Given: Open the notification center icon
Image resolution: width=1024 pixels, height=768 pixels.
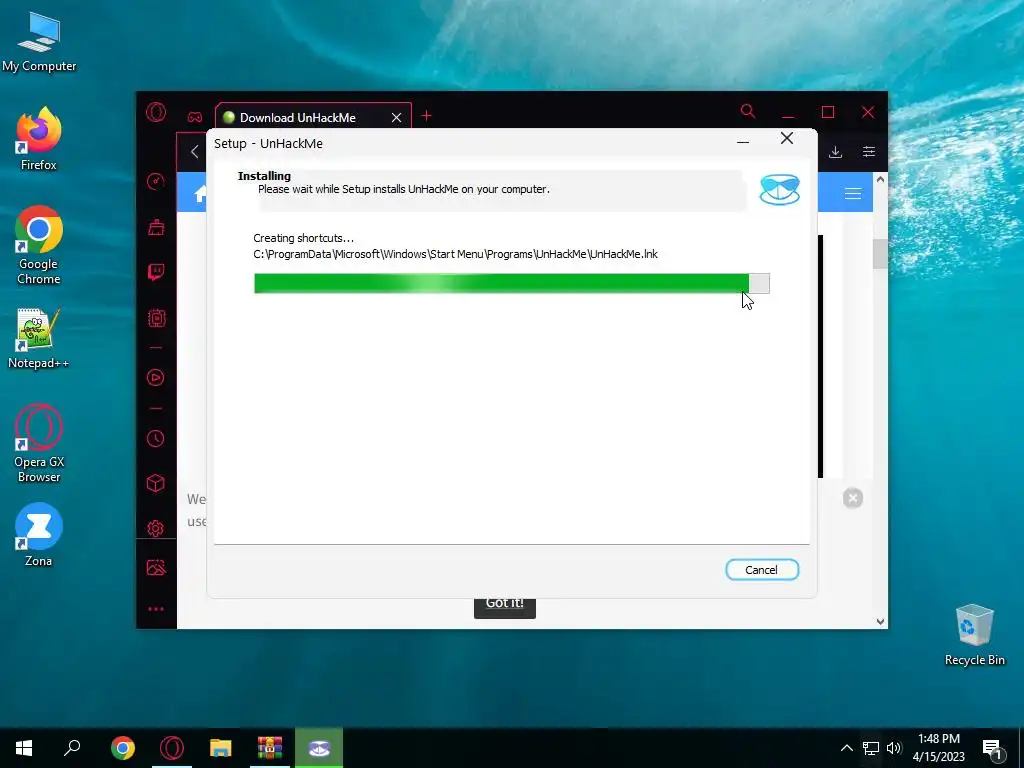Looking at the screenshot, I should pos(992,750).
